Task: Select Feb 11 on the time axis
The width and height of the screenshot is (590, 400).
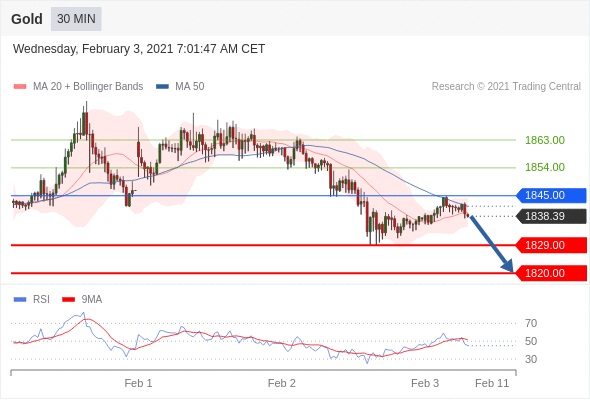Action: [x=492, y=383]
